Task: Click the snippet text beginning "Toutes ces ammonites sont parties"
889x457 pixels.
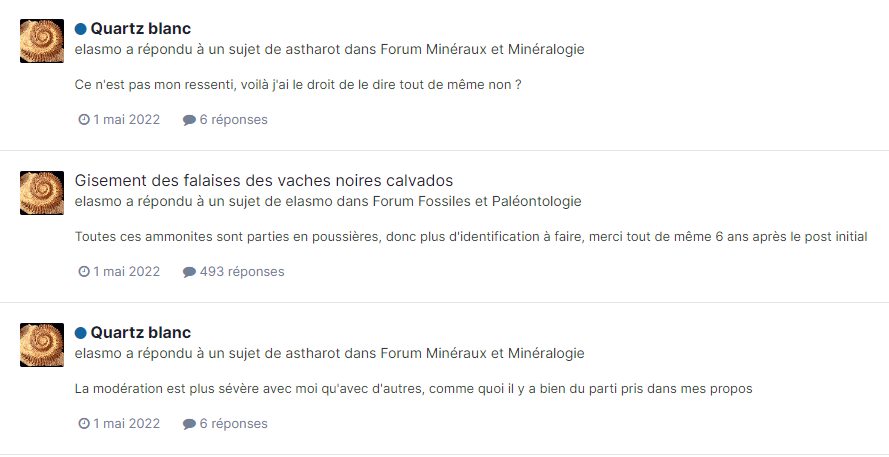Action: (x=470, y=237)
